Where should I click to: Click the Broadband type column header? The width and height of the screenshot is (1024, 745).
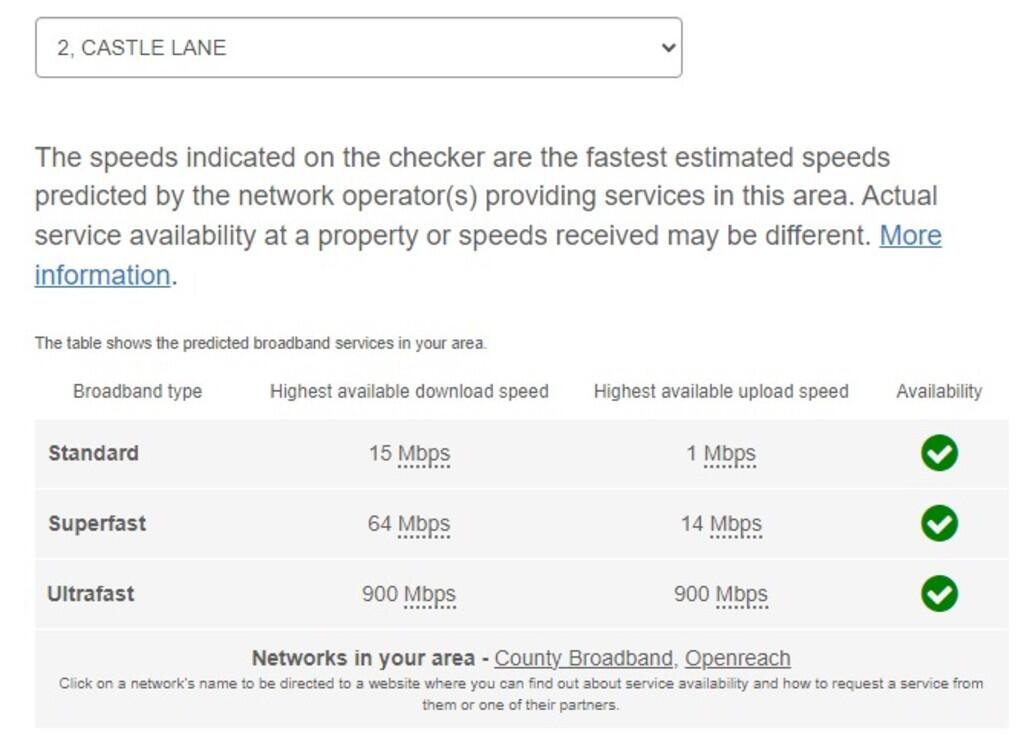tap(137, 391)
